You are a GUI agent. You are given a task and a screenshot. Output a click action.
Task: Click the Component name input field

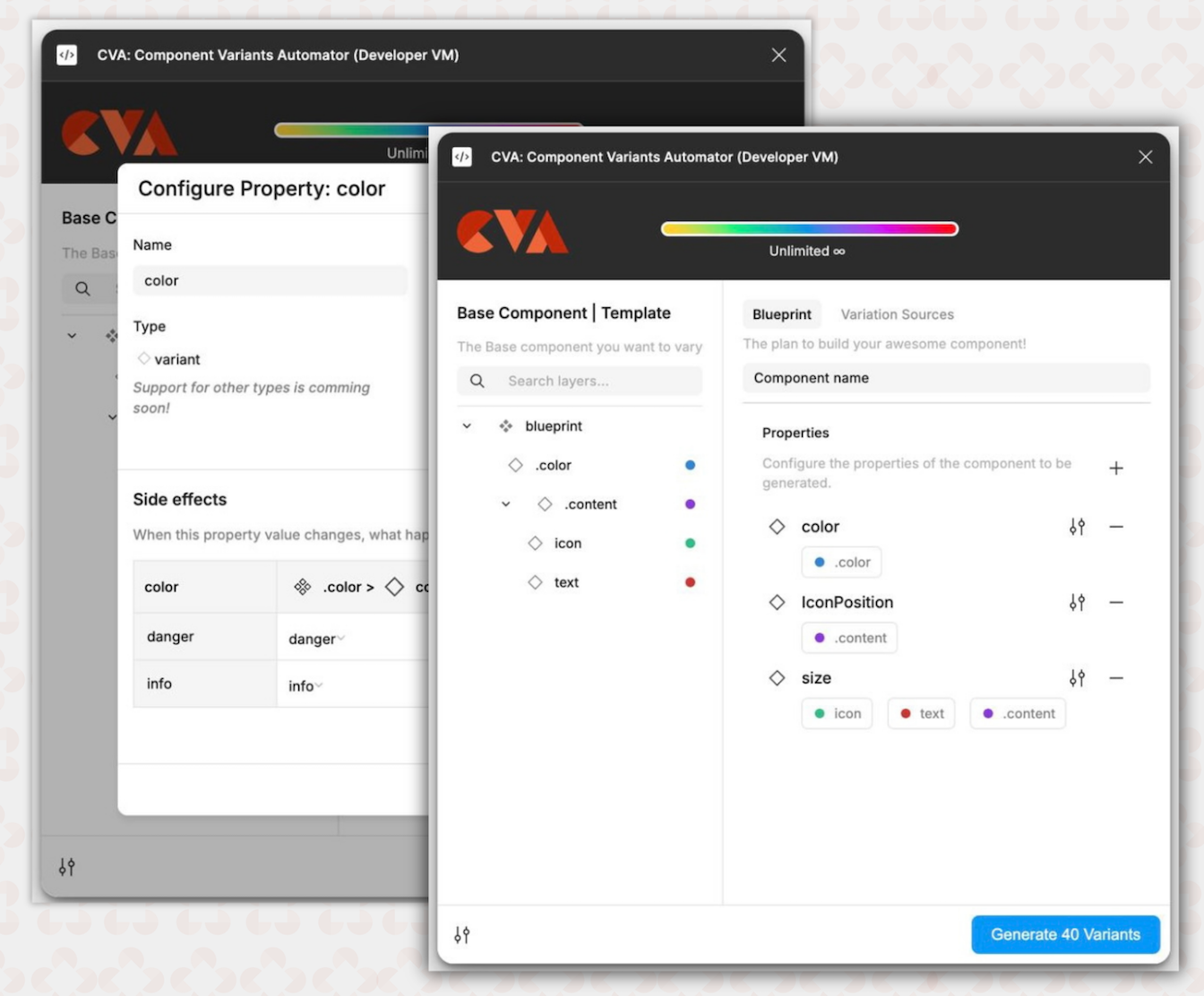[x=945, y=377]
